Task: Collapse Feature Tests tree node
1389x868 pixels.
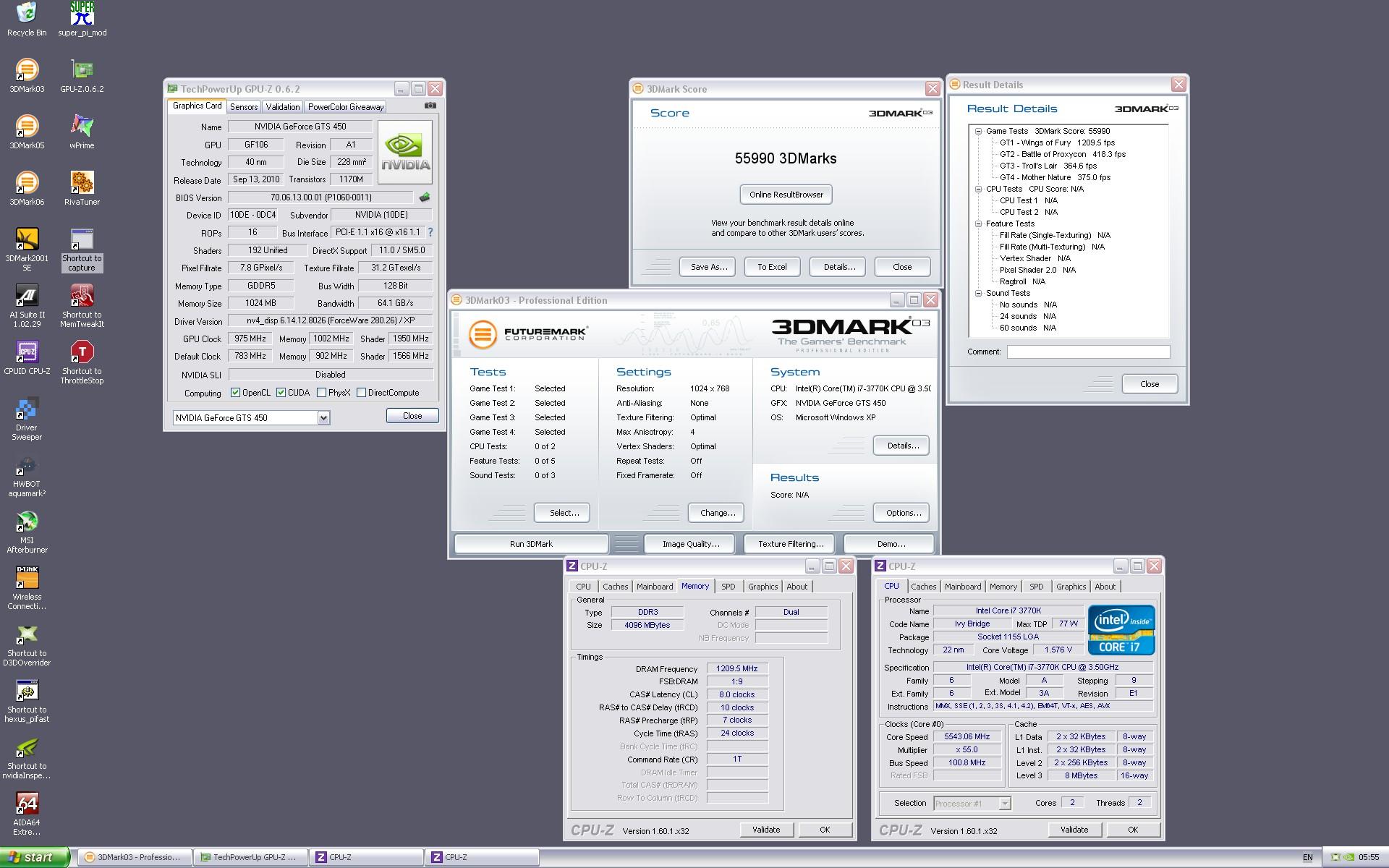Action: (x=978, y=224)
